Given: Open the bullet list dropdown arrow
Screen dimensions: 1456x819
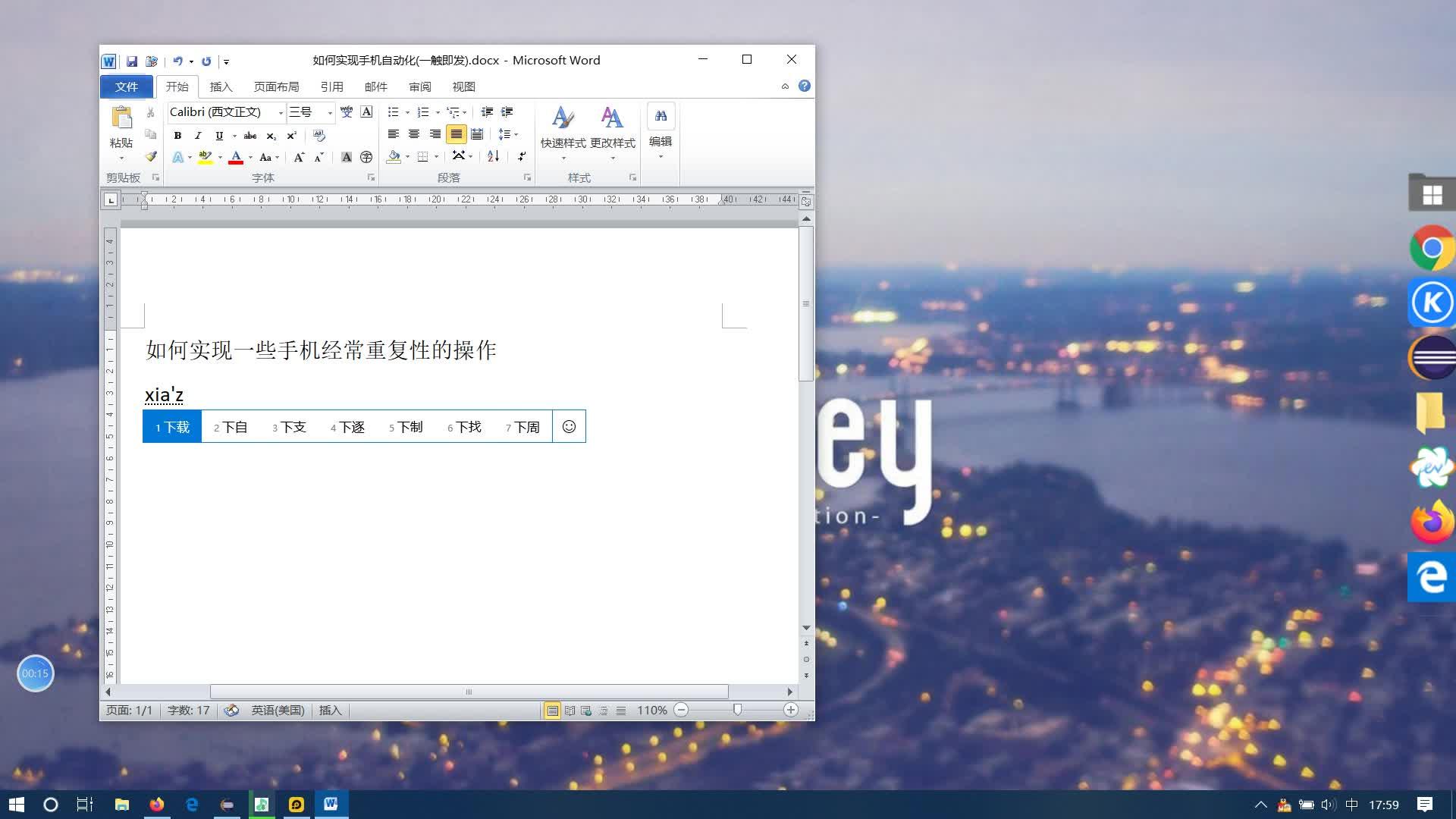Looking at the screenshot, I should coord(407,113).
